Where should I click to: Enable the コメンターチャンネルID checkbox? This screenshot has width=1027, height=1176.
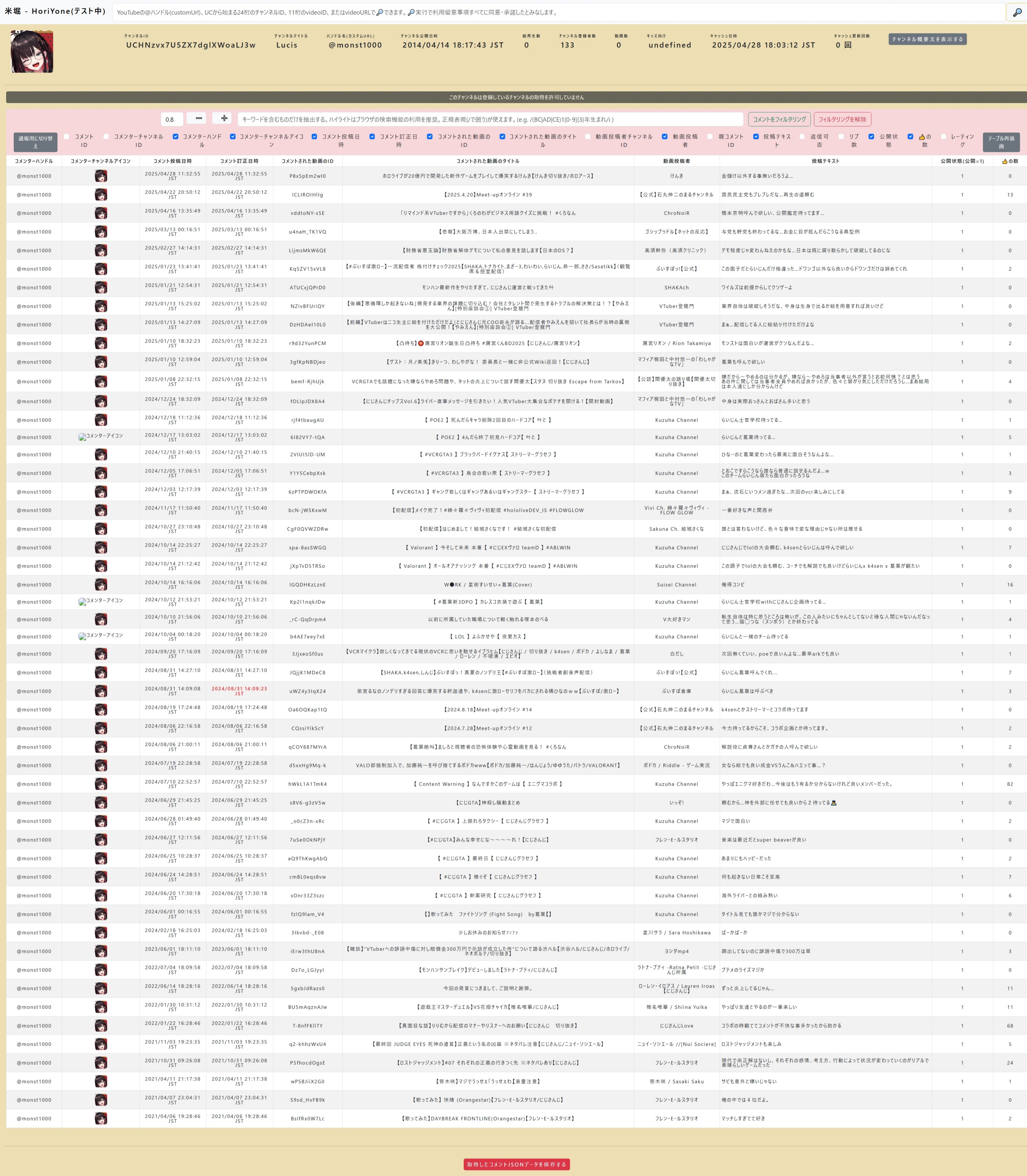(106, 136)
